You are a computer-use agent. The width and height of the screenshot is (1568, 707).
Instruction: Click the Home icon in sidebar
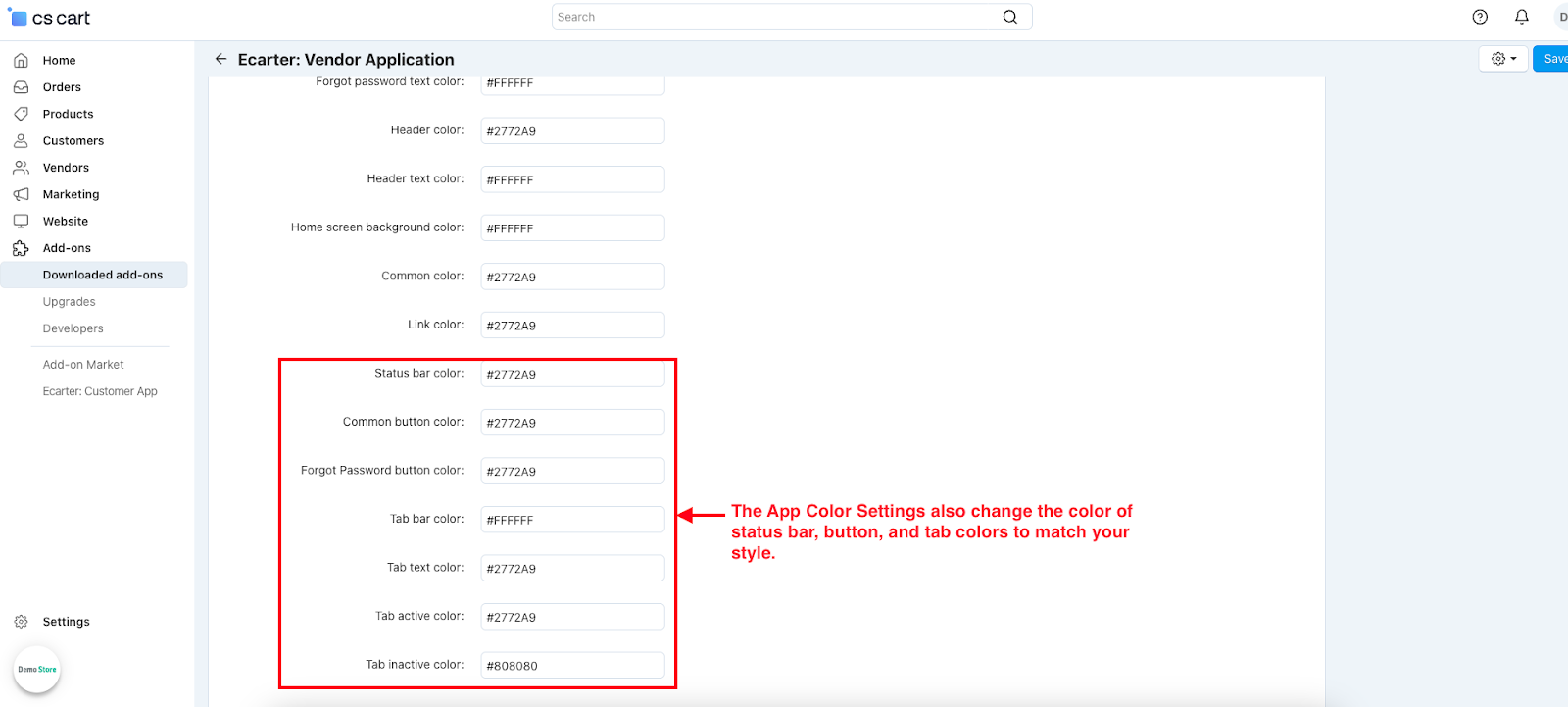(21, 61)
